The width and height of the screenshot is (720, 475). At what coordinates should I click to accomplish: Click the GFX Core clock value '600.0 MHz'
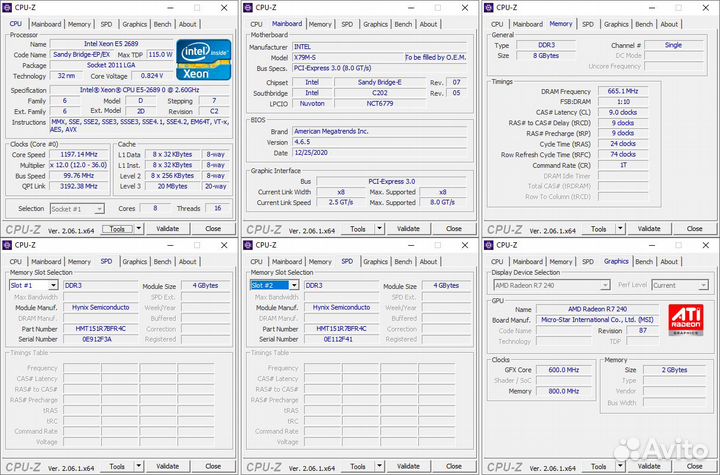tap(563, 370)
